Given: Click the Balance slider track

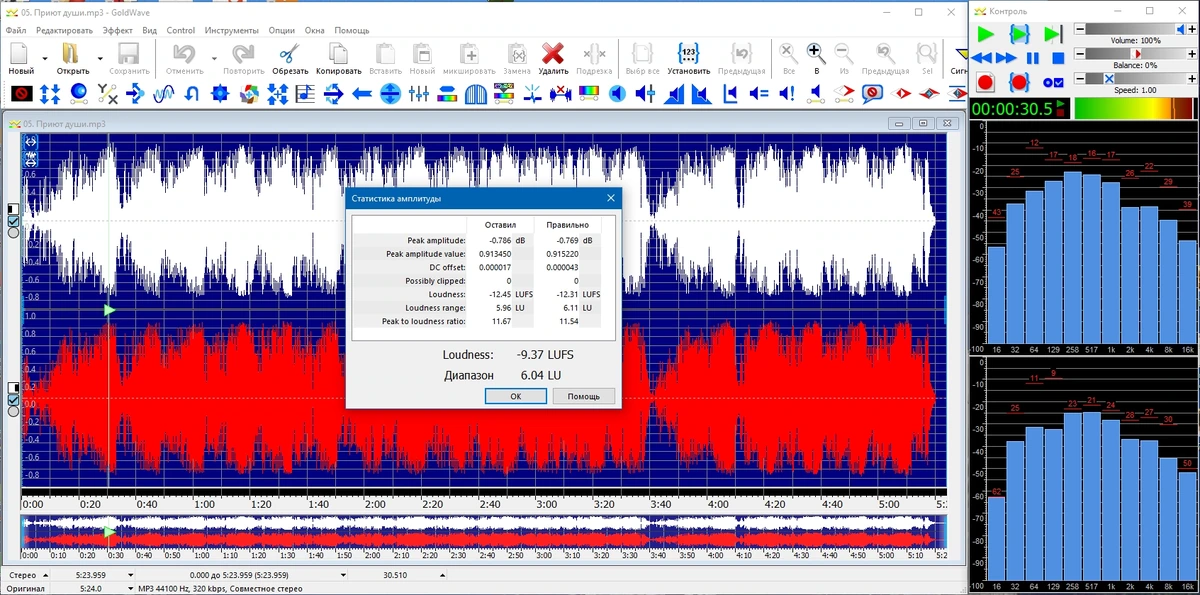Looking at the screenshot, I should tap(1136, 53).
